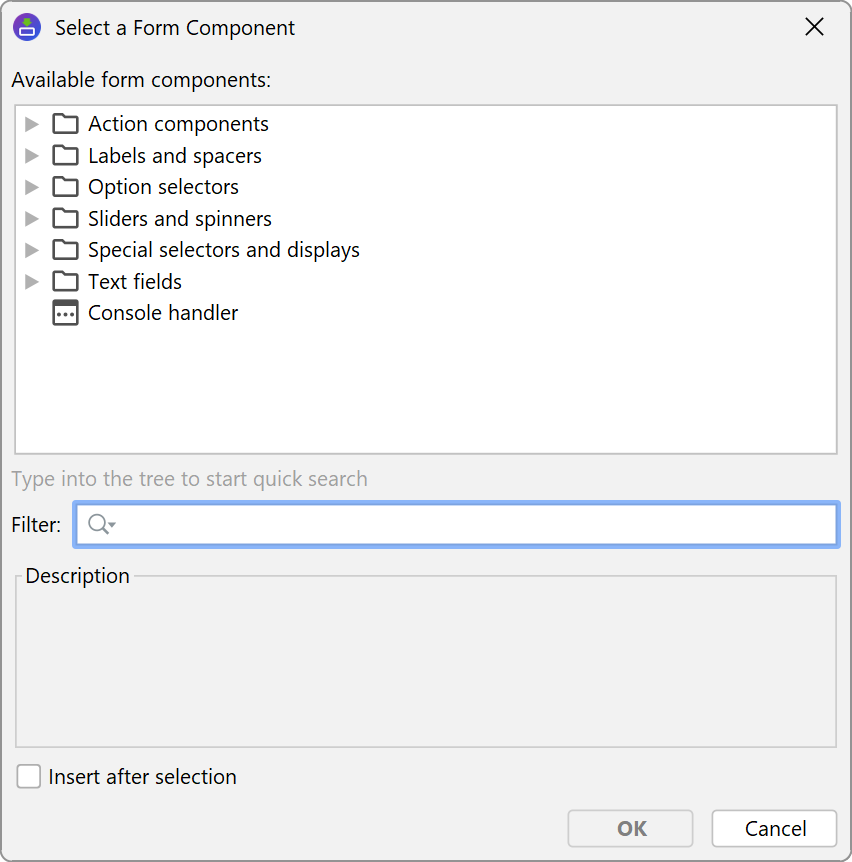
Task: Click the Console handler icon
Action: (x=65, y=313)
